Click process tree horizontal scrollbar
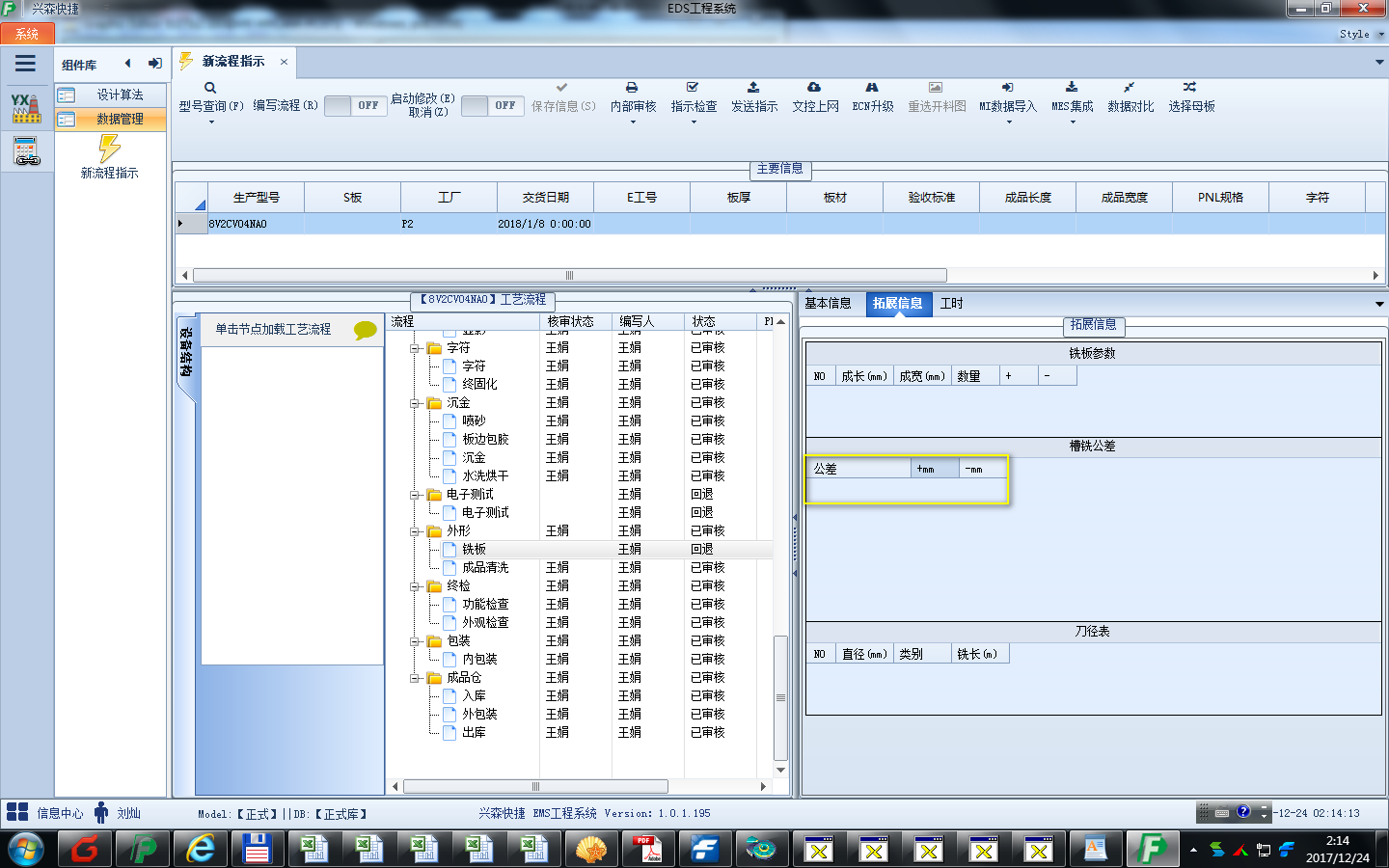The height and width of the screenshot is (868, 1389). (x=535, y=786)
